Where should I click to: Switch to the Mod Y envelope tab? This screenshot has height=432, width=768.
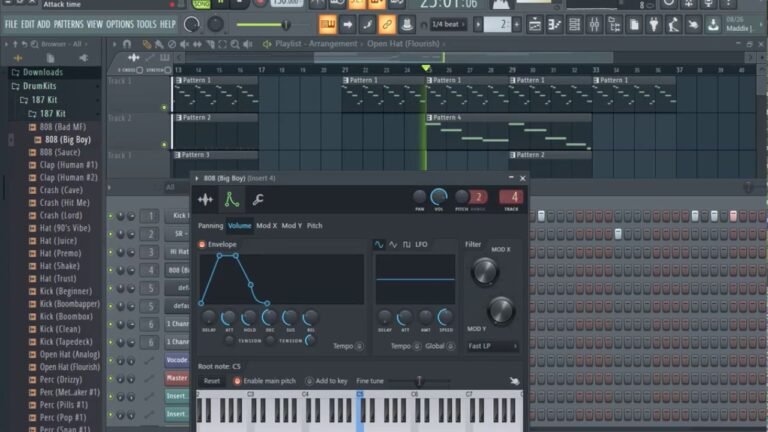291,226
